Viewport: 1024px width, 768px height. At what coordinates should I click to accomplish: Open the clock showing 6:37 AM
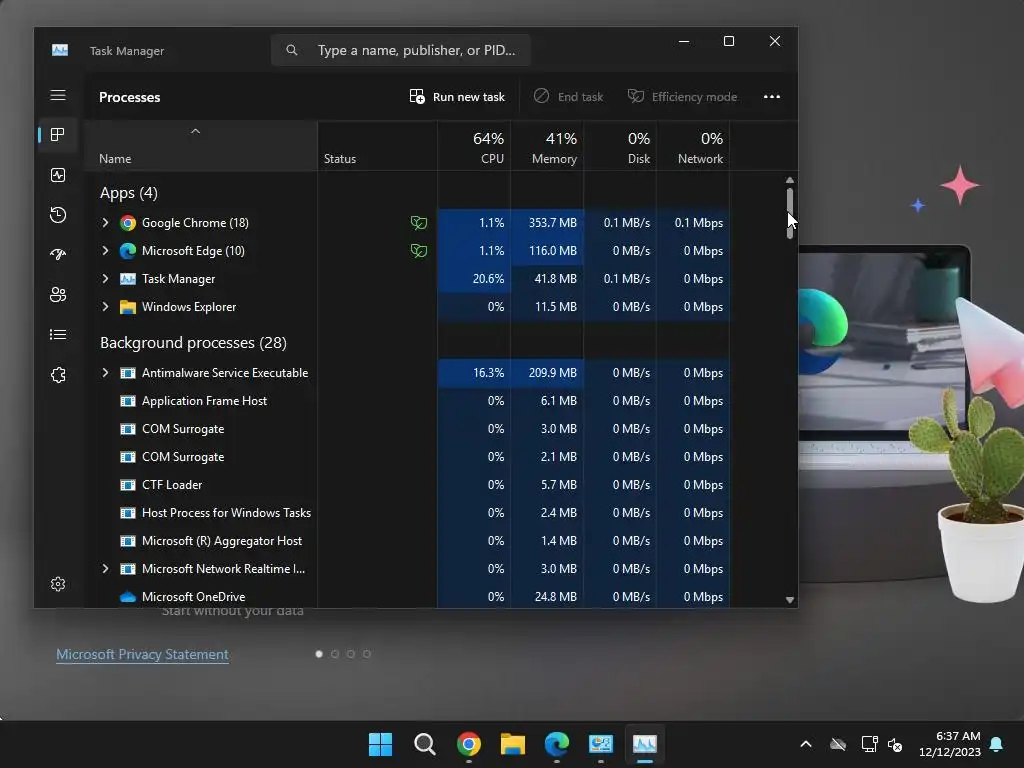(x=950, y=744)
